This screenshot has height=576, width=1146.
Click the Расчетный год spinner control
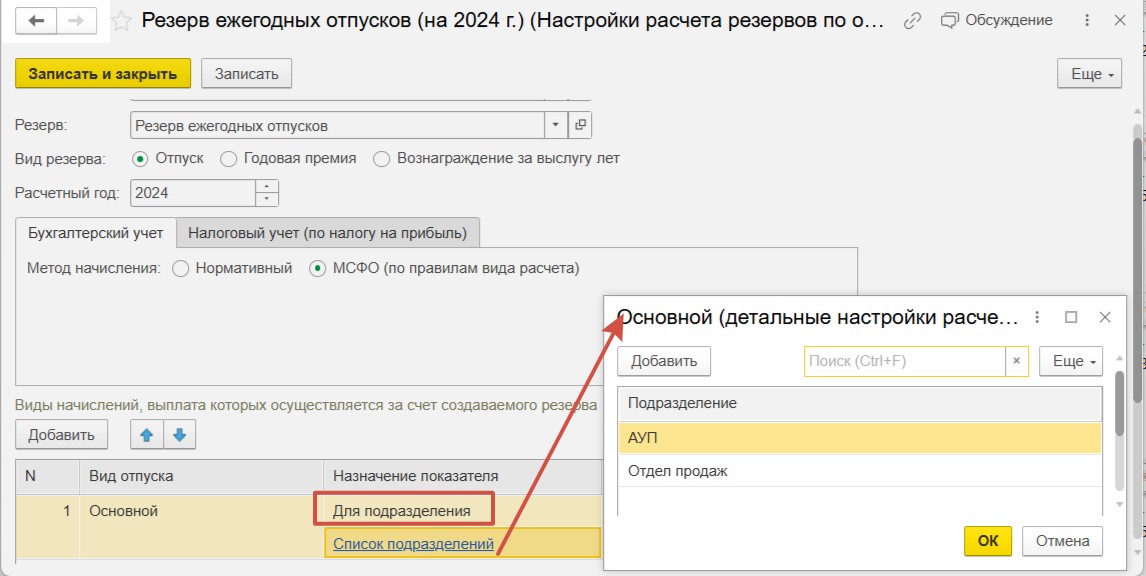coord(267,193)
